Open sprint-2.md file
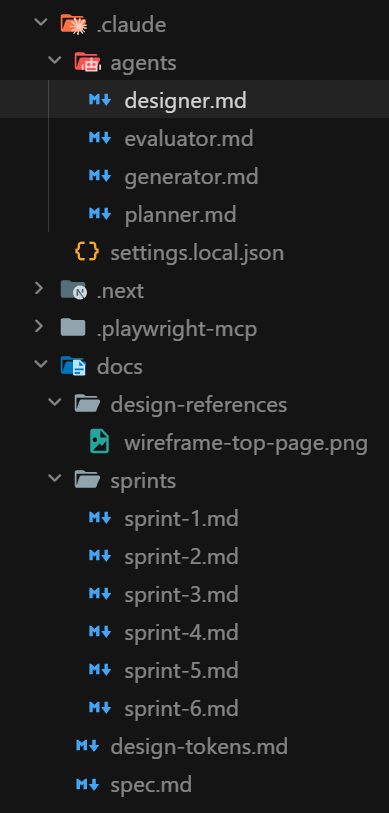 pos(182,556)
